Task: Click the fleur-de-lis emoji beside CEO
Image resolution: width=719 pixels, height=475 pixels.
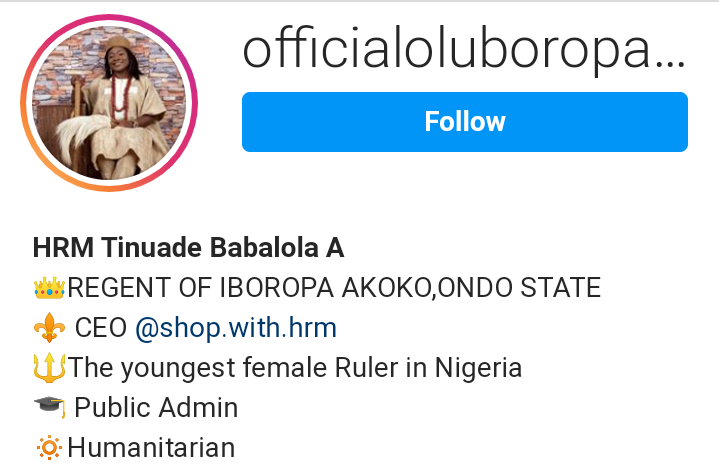Action: pos(50,328)
